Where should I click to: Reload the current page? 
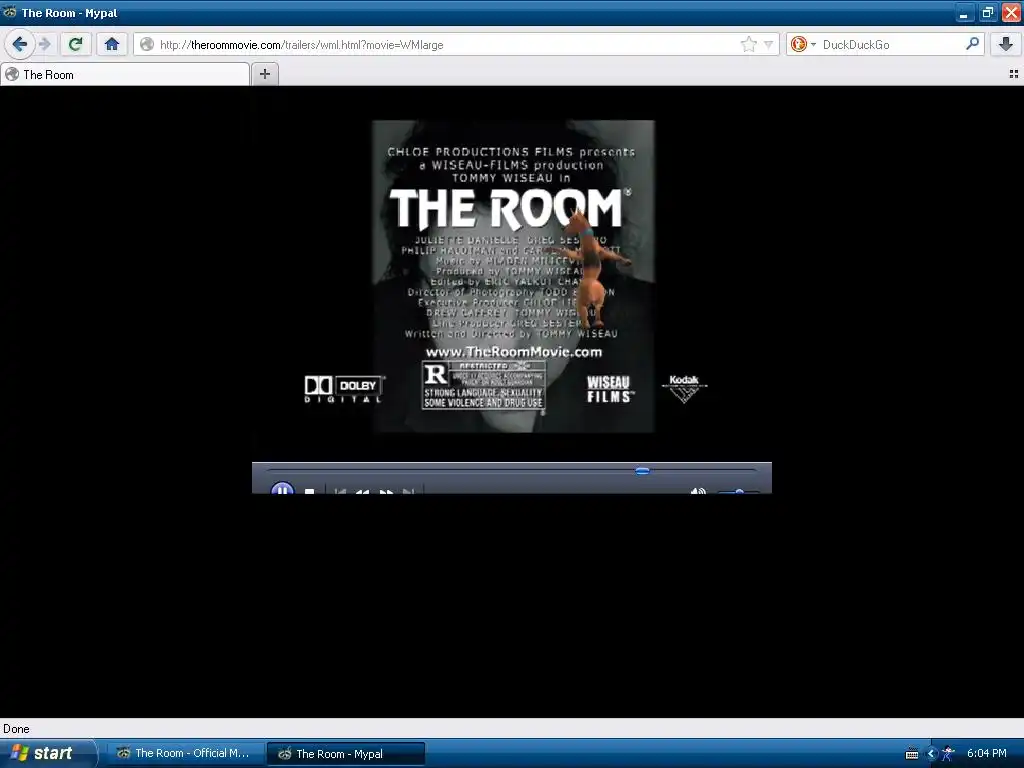[76, 44]
